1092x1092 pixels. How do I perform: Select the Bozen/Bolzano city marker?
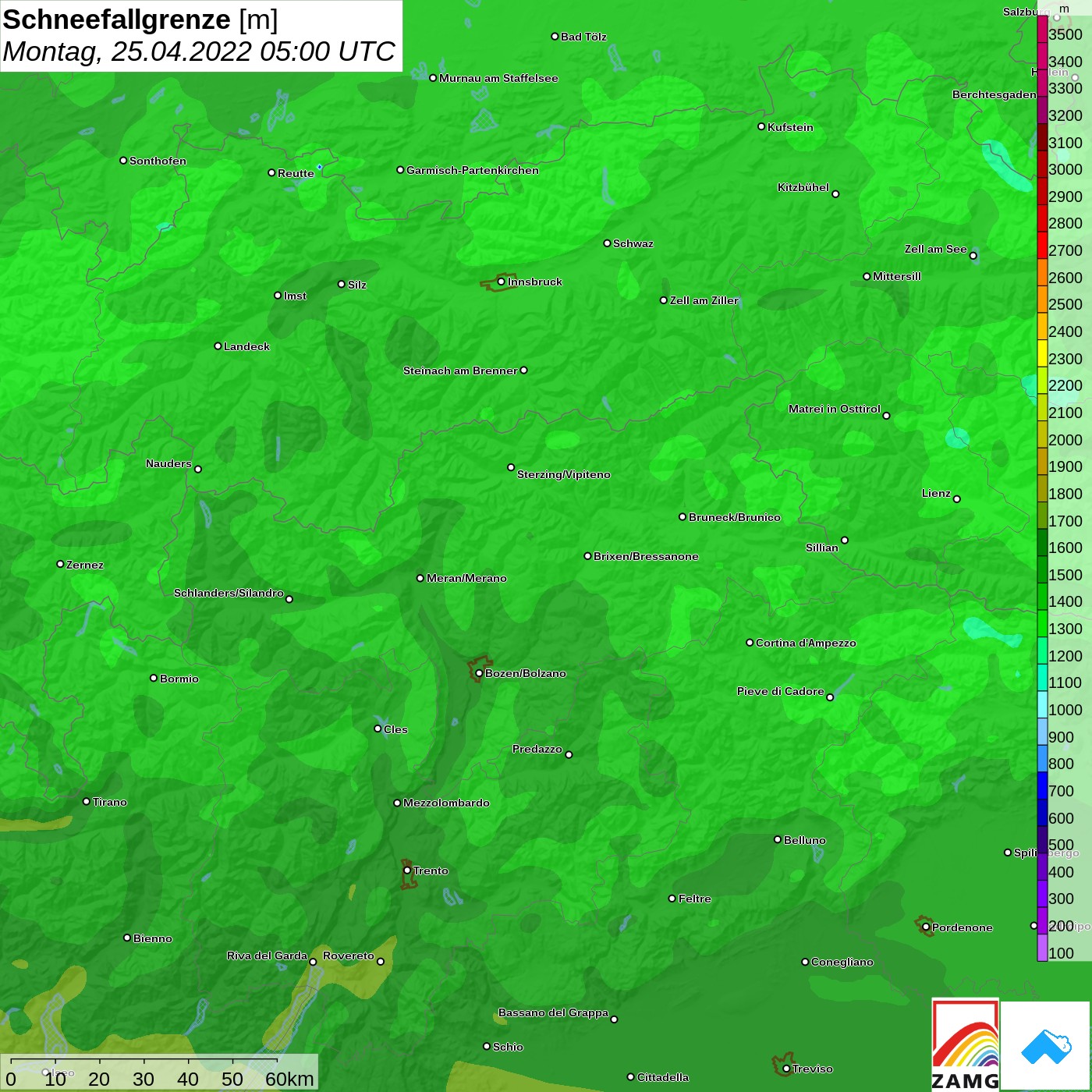click(479, 673)
